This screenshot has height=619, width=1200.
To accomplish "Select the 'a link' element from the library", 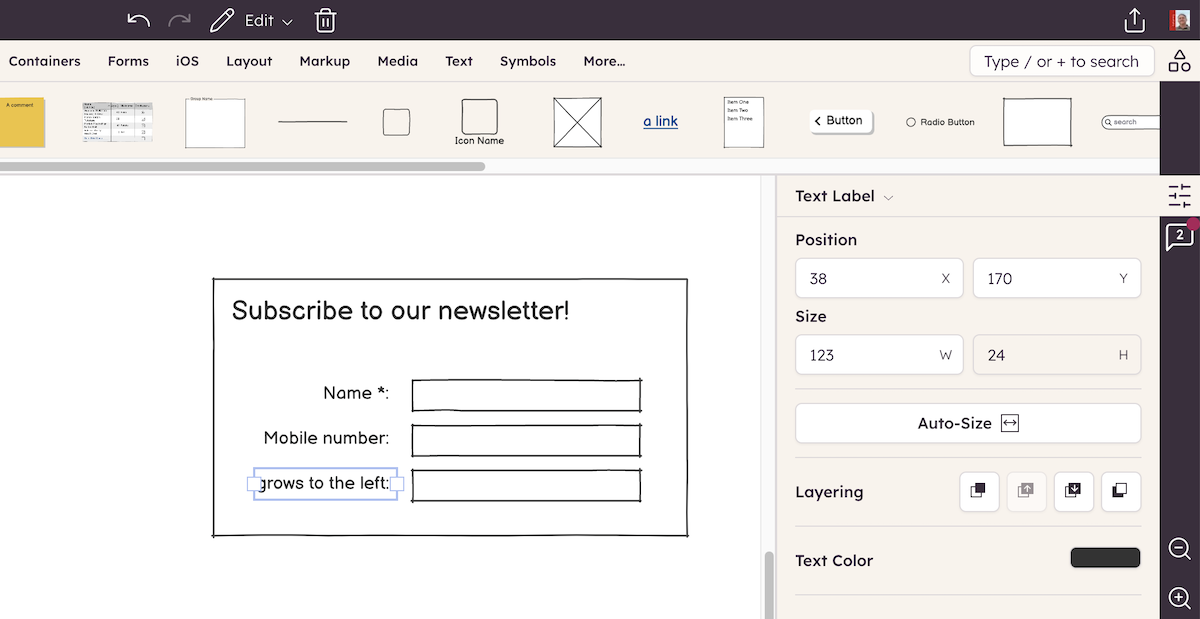I will (660, 121).
